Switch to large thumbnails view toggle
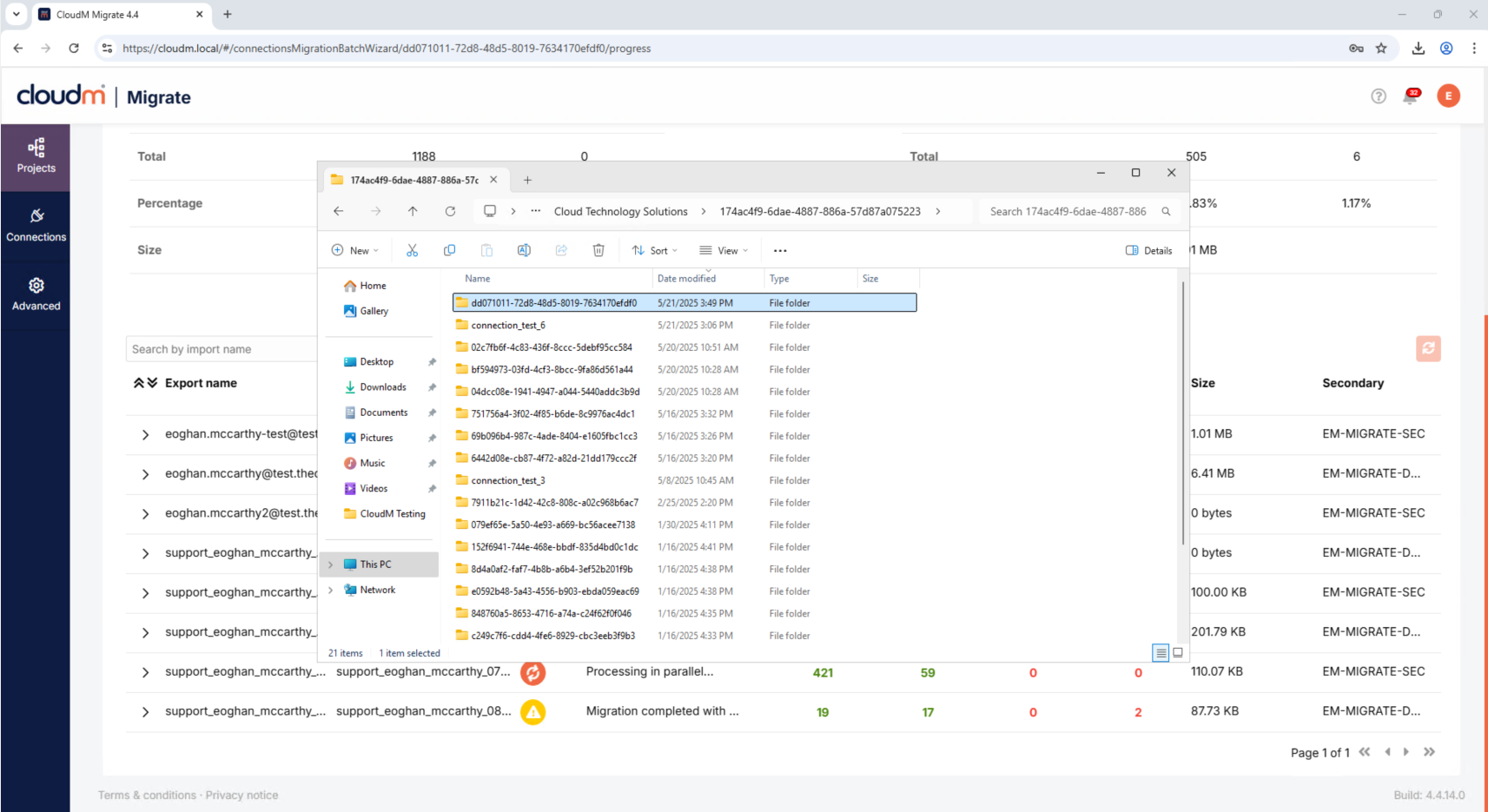The image size is (1488, 812). pos(1178,652)
